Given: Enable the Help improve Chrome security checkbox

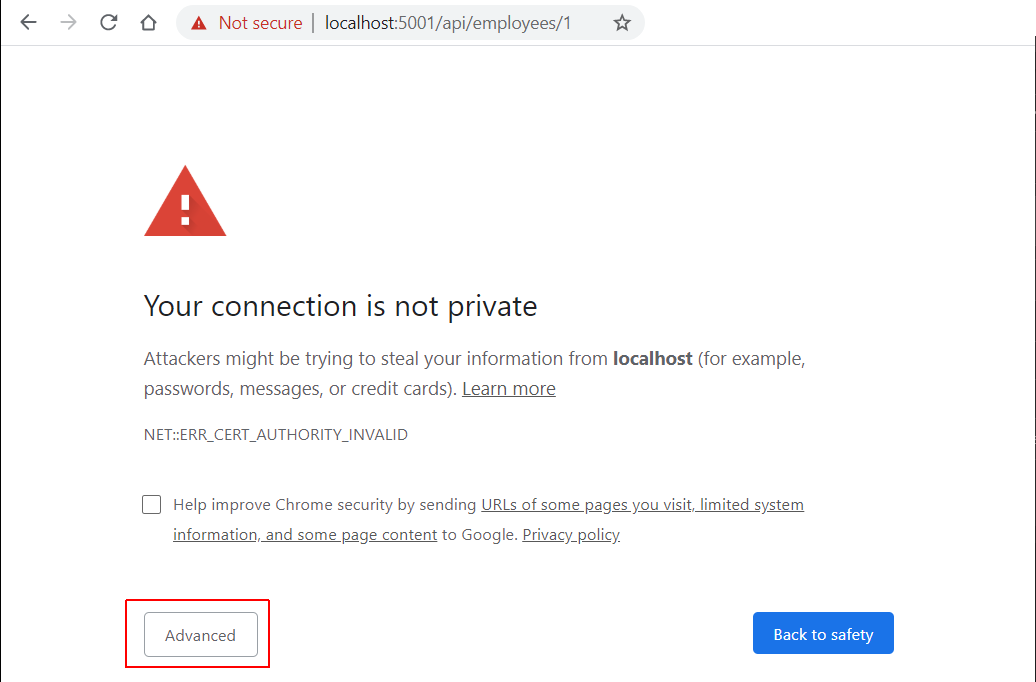Looking at the screenshot, I should (x=151, y=504).
